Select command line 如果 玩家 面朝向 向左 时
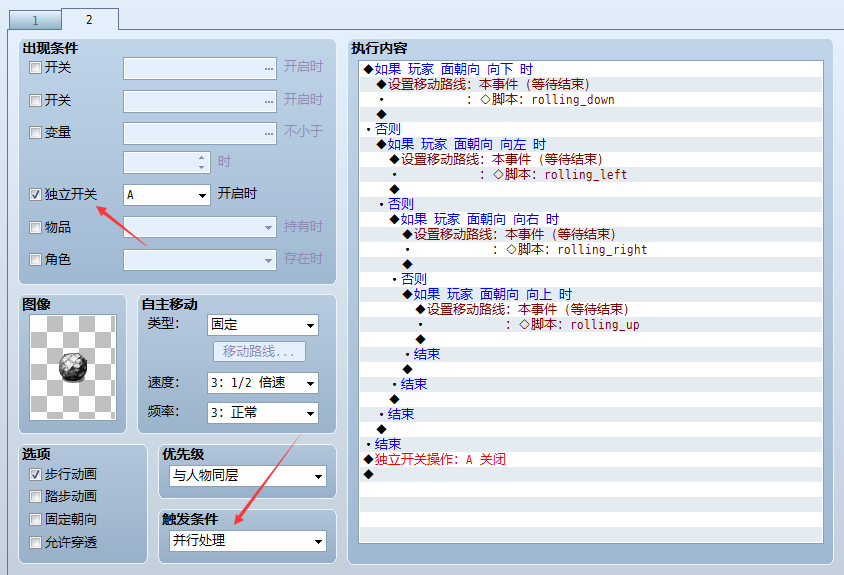Image resolution: width=844 pixels, height=575 pixels. tap(590, 144)
